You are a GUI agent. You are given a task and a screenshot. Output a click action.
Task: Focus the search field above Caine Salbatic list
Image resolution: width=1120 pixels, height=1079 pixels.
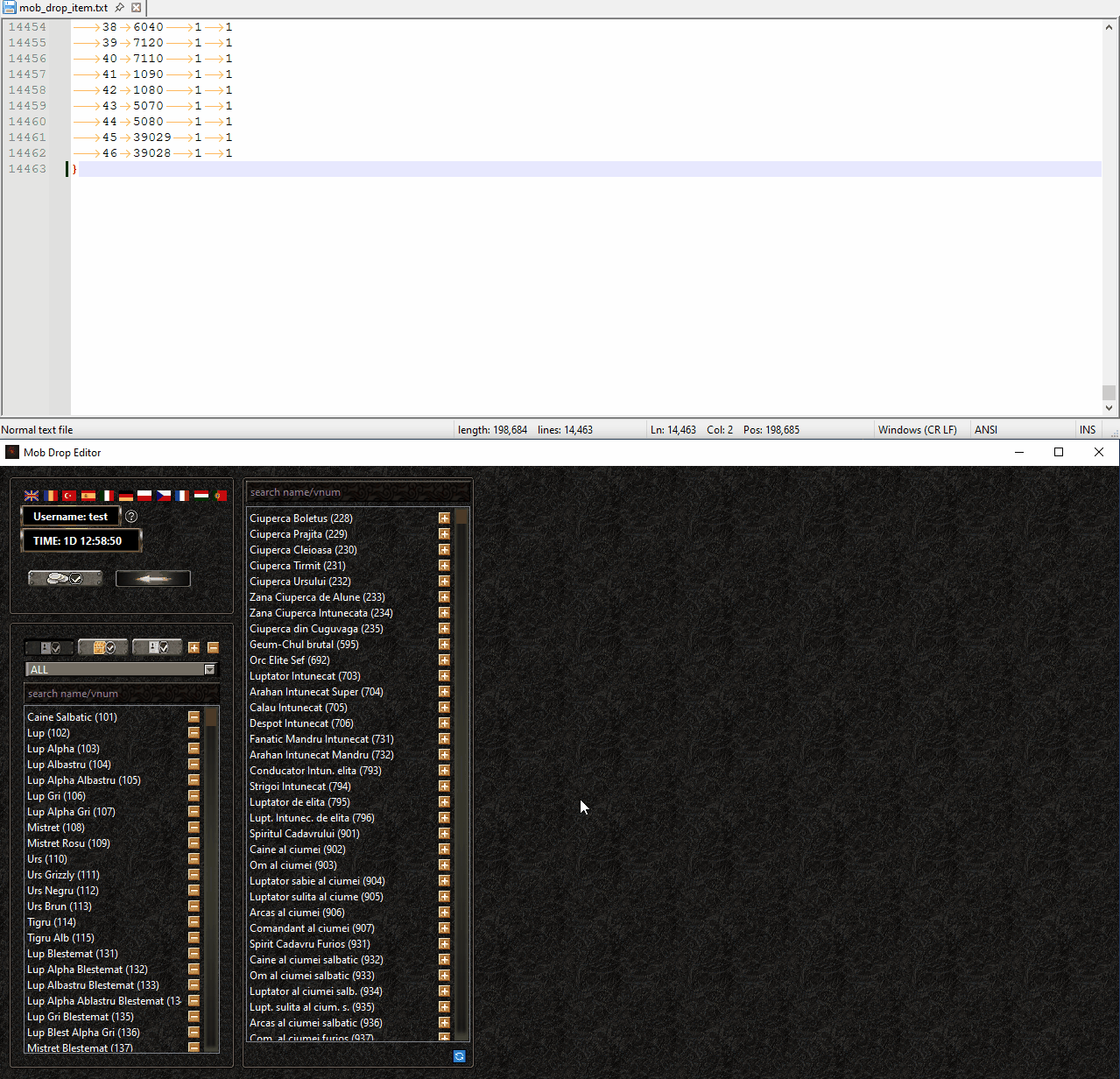122,694
